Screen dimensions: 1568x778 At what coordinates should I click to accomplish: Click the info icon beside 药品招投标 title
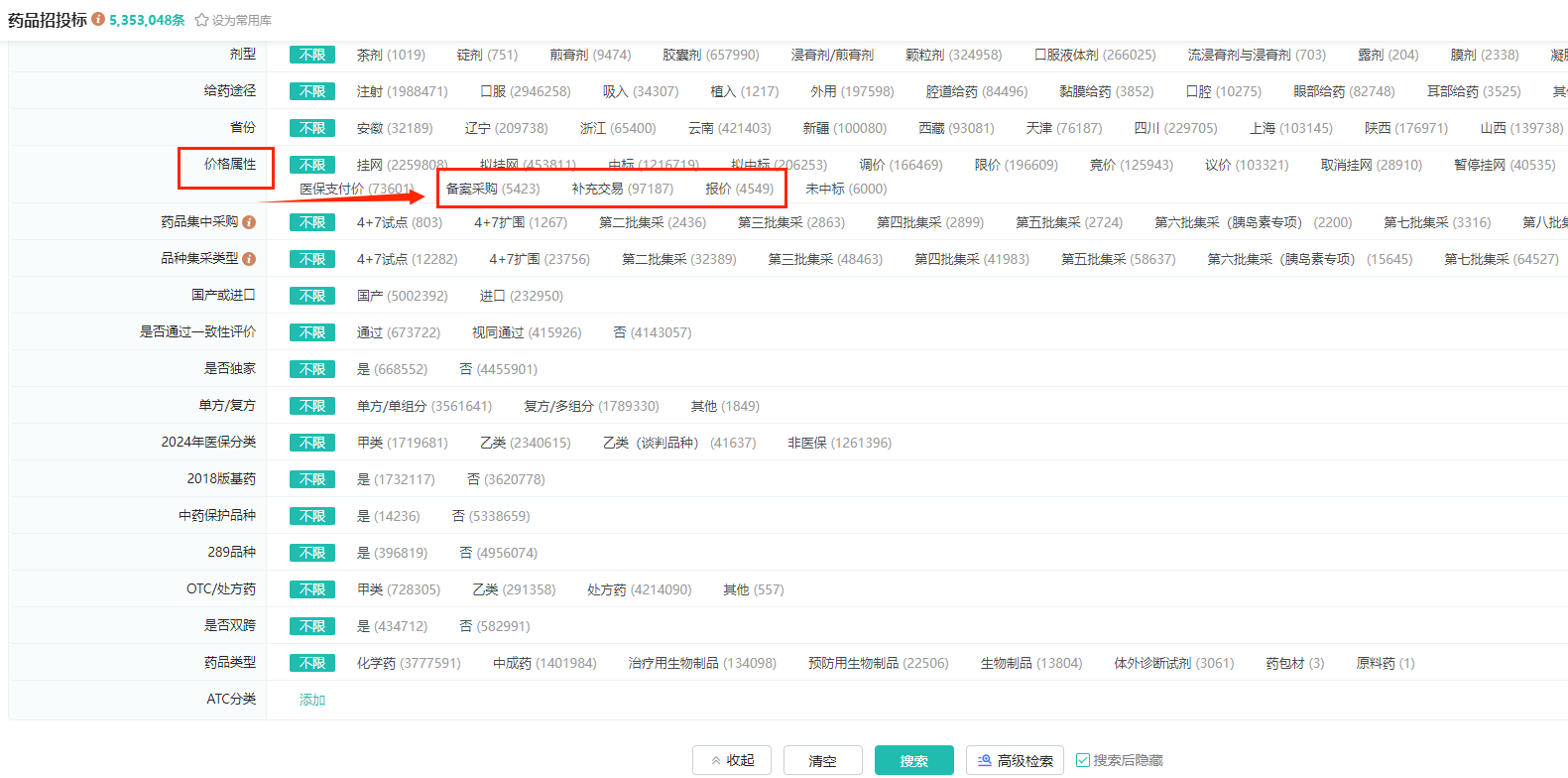(98, 19)
